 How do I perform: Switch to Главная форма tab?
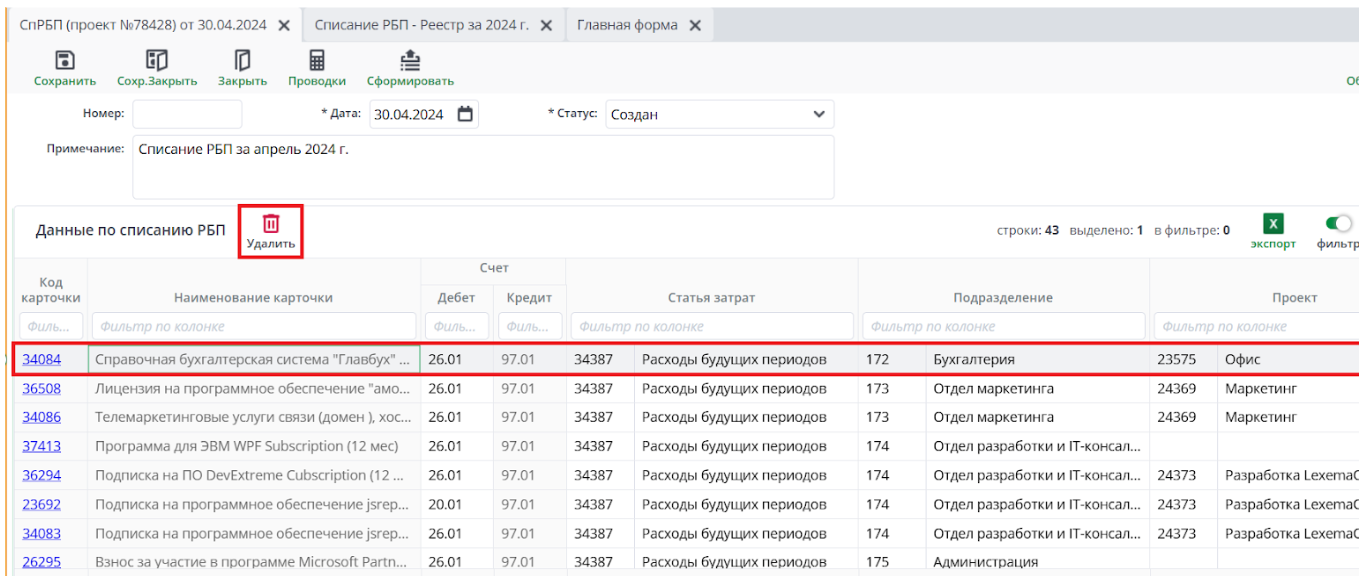coord(626,25)
